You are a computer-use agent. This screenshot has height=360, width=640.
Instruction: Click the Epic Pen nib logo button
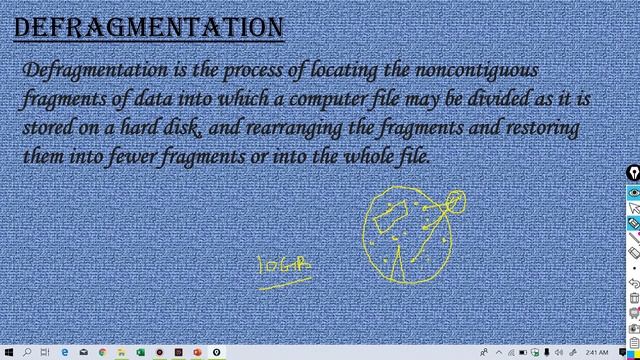(x=633, y=173)
